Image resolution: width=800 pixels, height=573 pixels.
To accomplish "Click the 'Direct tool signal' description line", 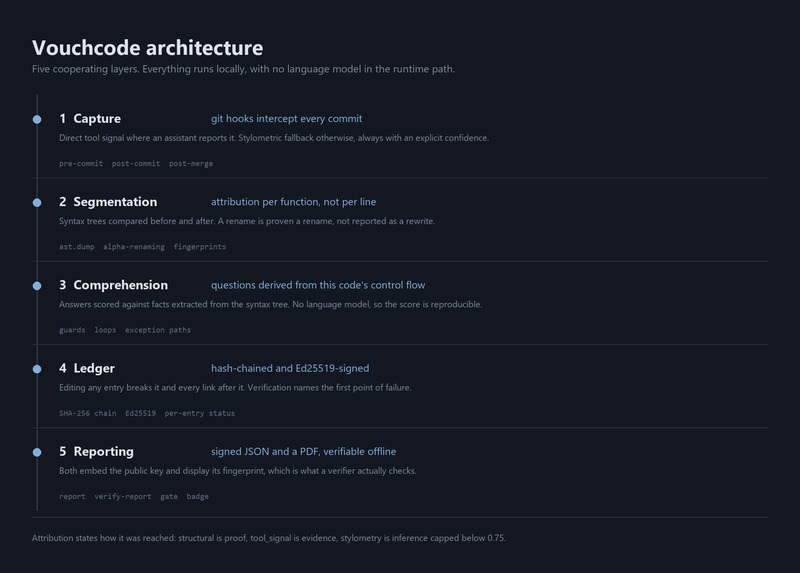I will 274,138.
